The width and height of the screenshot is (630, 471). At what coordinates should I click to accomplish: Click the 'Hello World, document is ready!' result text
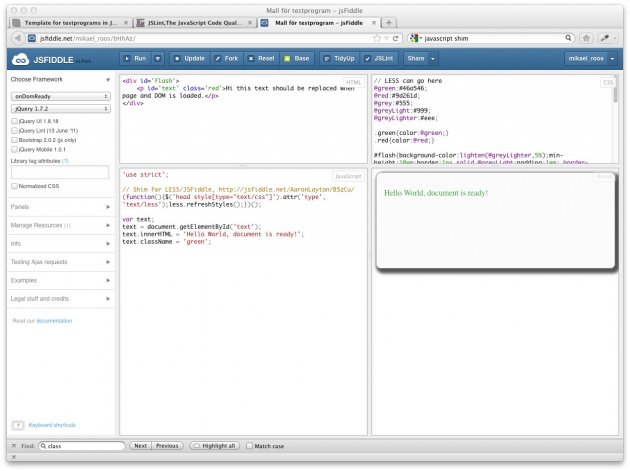(436, 193)
